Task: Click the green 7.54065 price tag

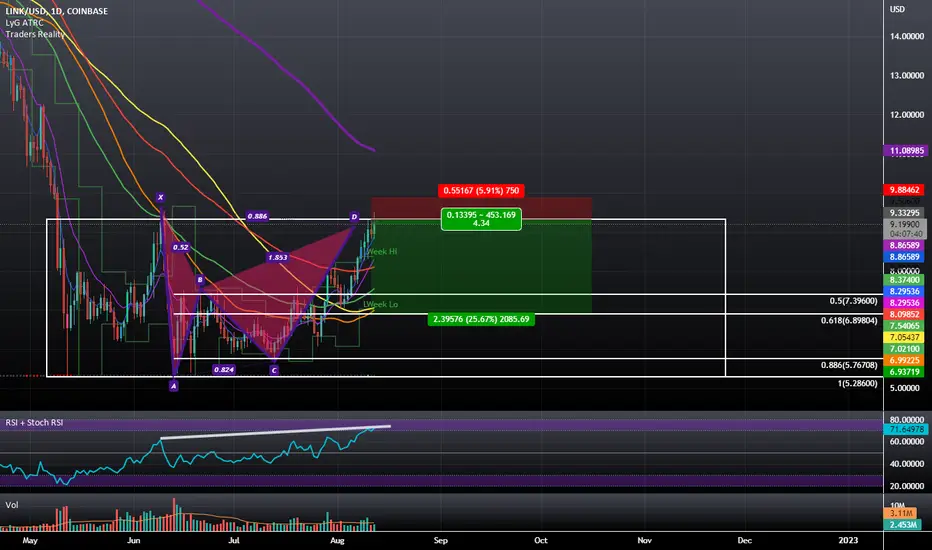Action: (904, 326)
